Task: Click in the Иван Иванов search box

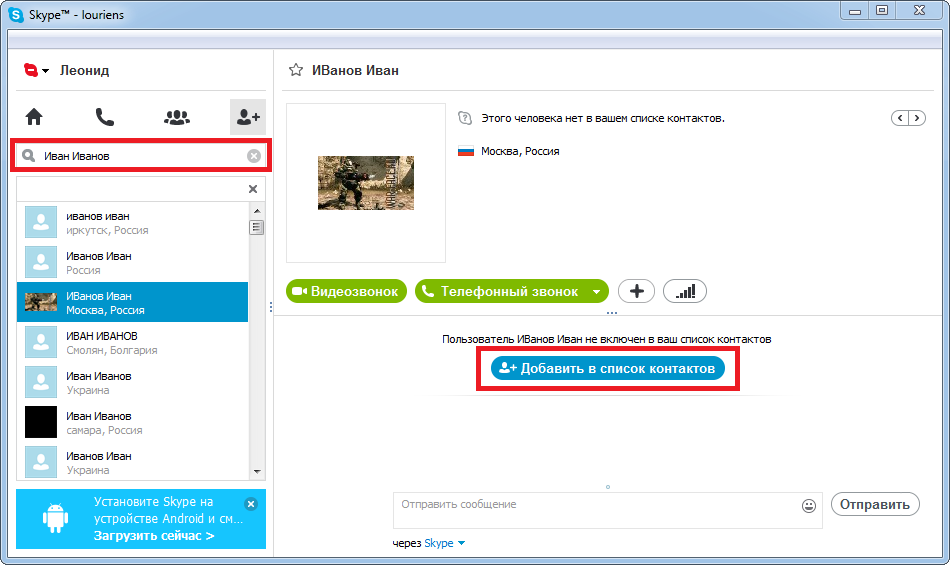Action: tap(141, 156)
